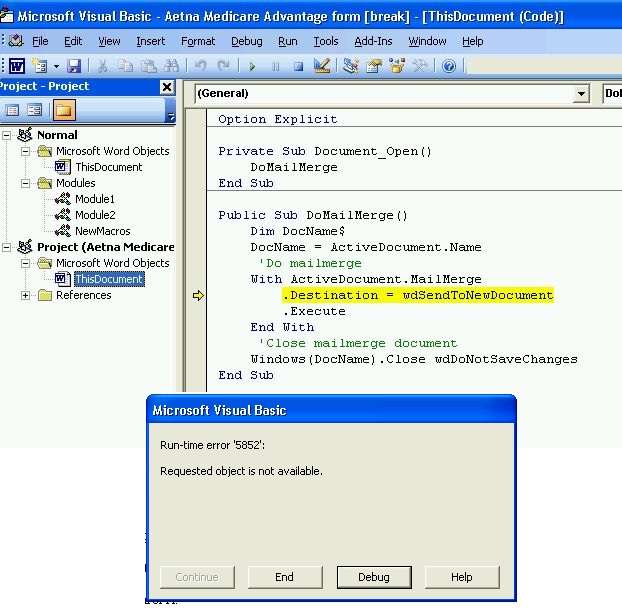
Task: Click the View Microsoft Word toolbar icon
Action: tap(17, 66)
